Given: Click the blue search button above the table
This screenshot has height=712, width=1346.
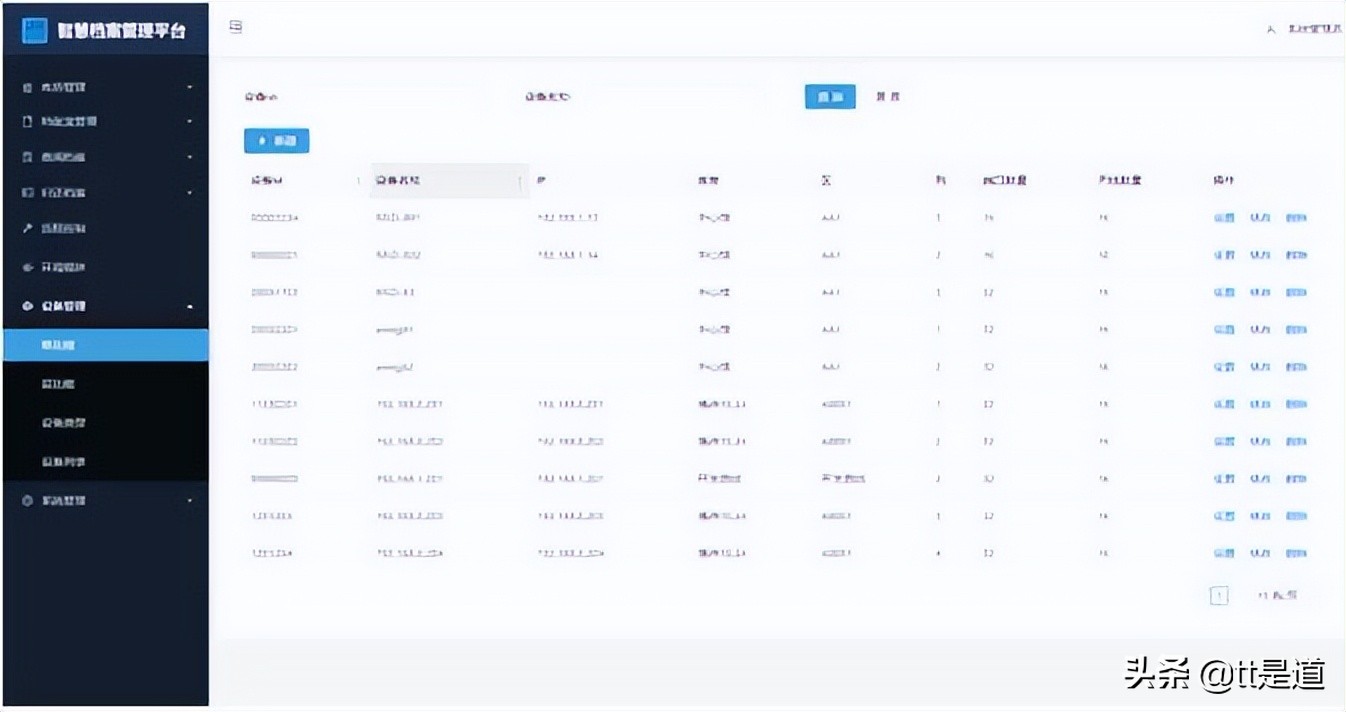Looking at the screenshot, I should click(829, 96).
